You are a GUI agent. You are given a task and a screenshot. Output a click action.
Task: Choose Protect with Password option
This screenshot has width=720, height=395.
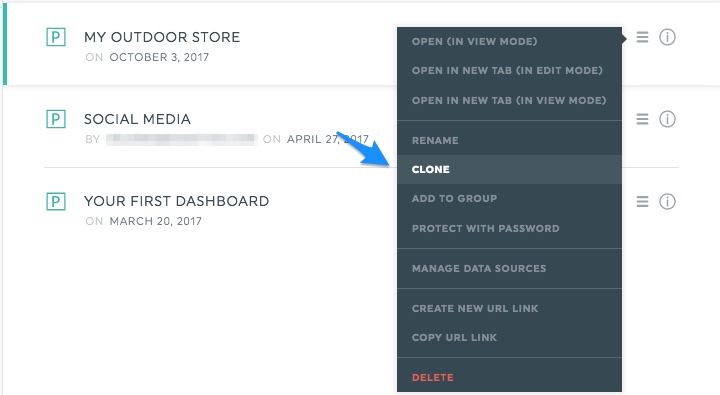[x=509, y=229]
